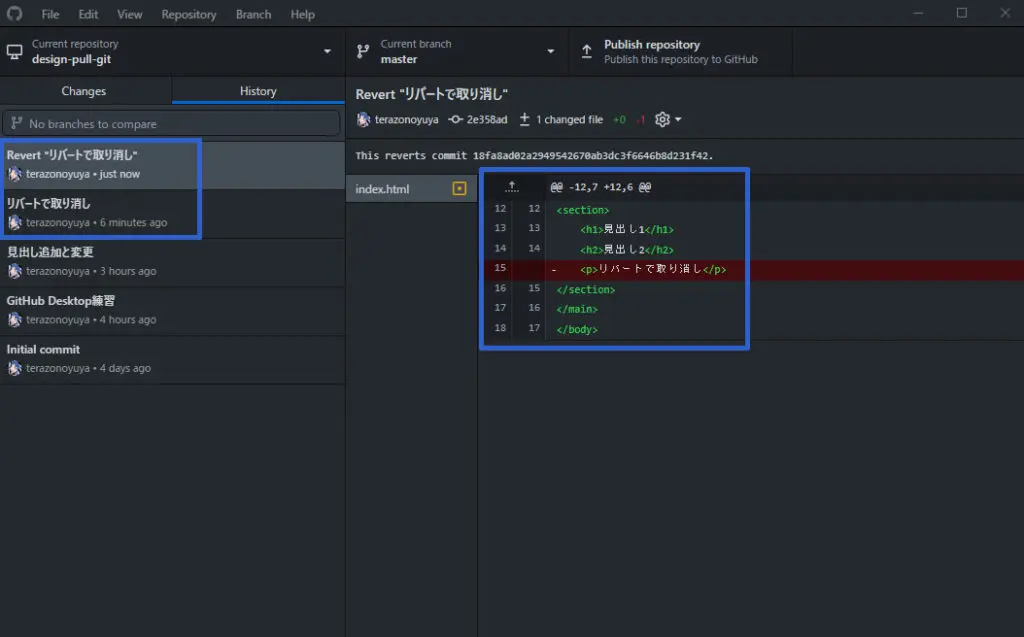Switch to the Changes tab

[84, 91]
